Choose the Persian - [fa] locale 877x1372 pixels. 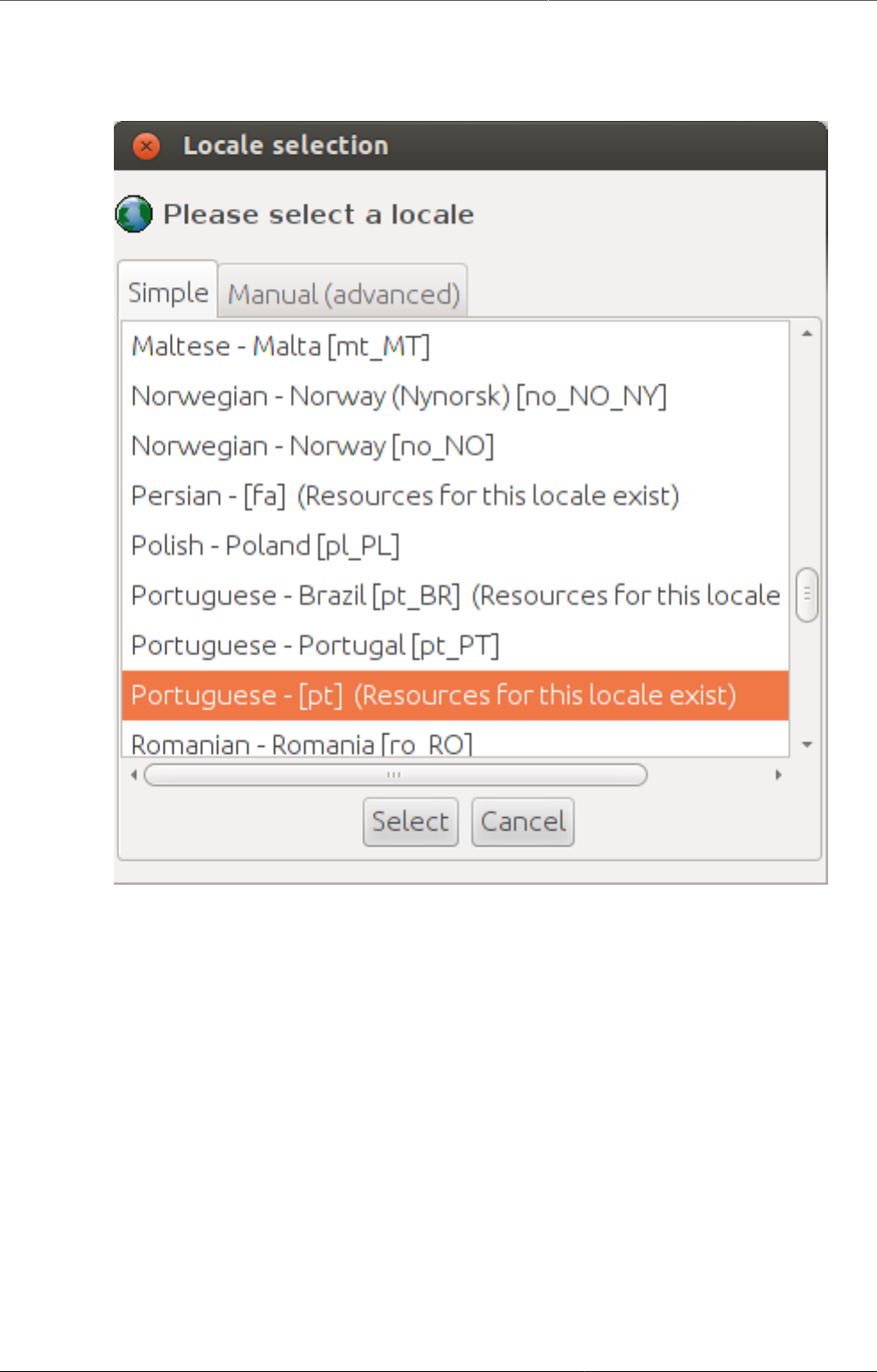405,495
